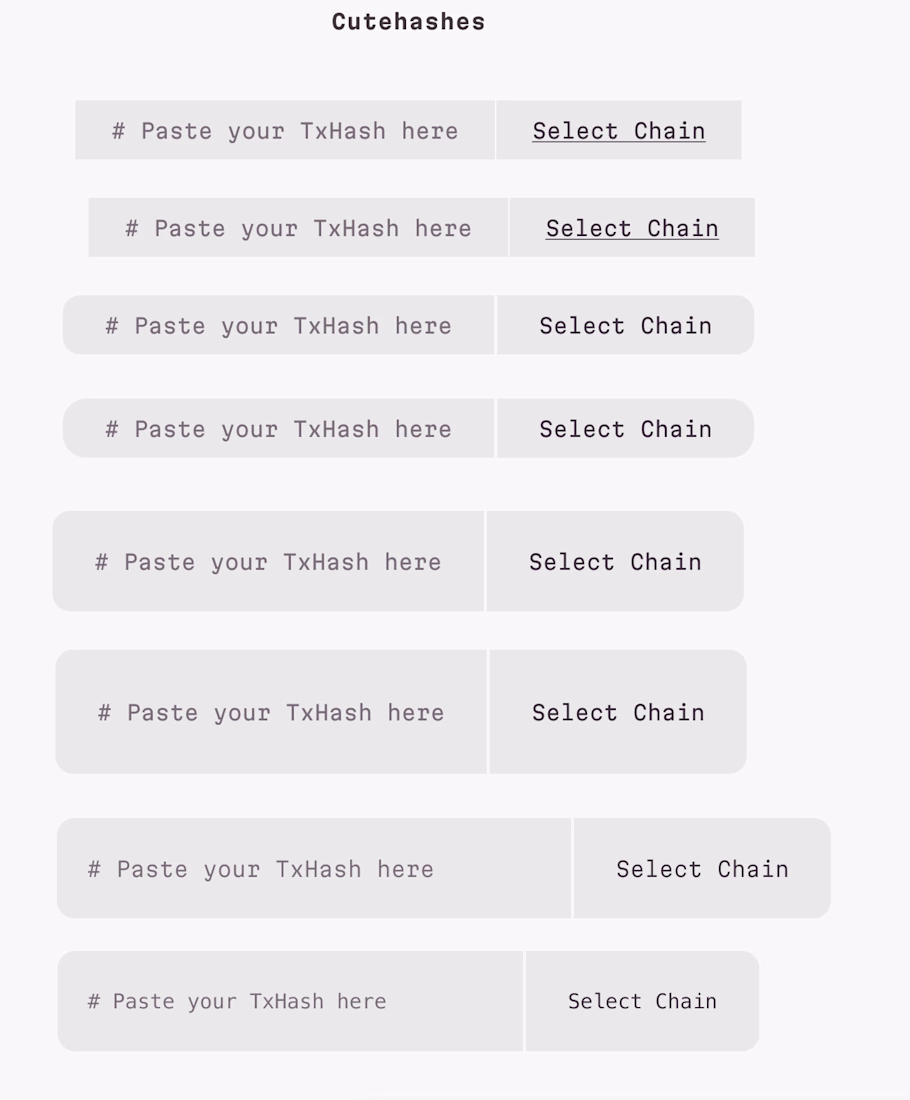This screenshot has height=1100, width=910.
Task: Focus the second row's Paste your TxHash field
Action: coord(298,228)
